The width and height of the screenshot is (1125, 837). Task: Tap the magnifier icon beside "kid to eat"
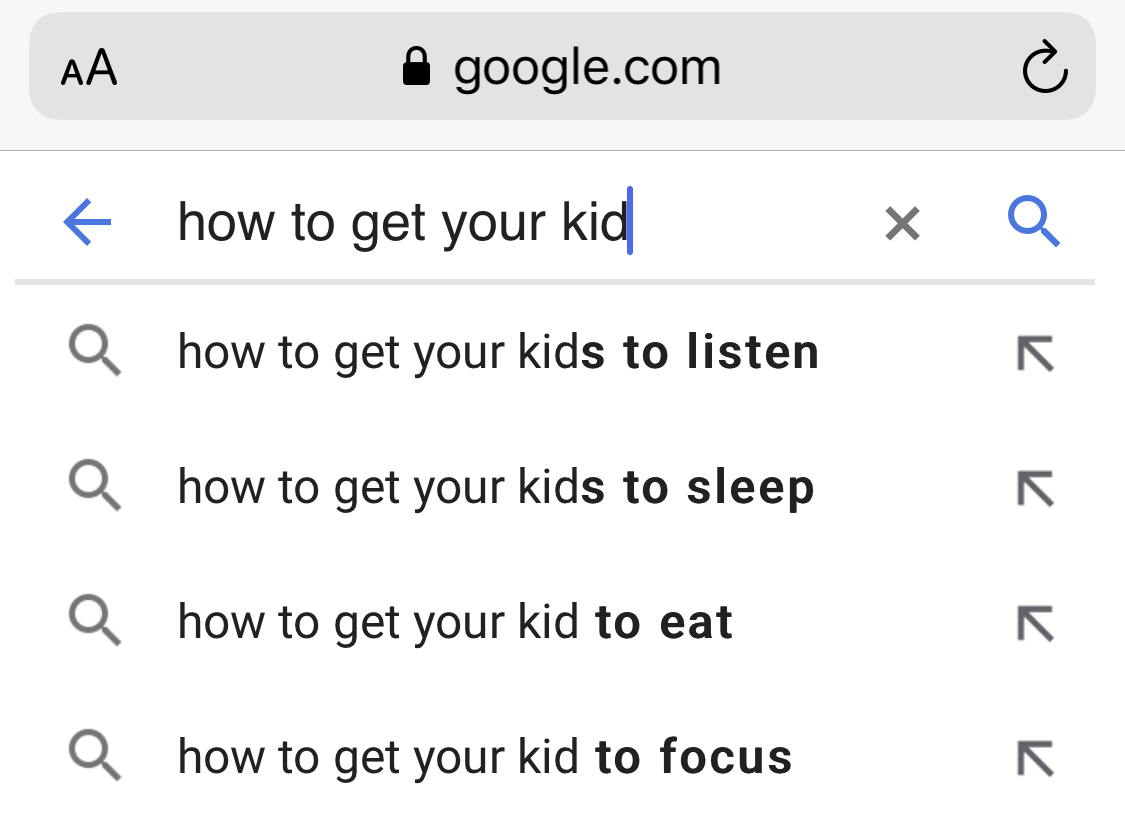(x=95, y=623)
